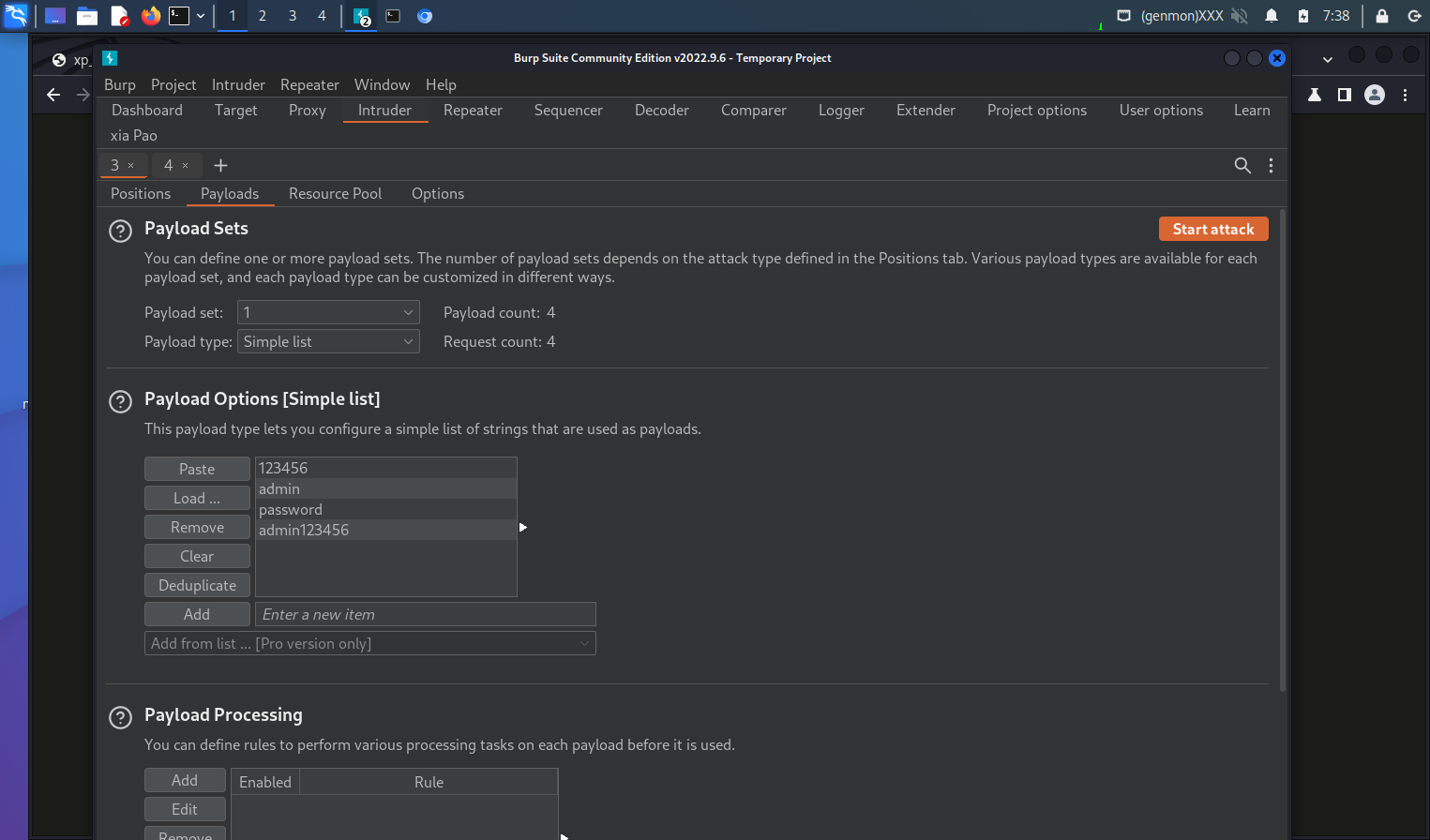Switch to the Decoder tab

tap(662, 110)
